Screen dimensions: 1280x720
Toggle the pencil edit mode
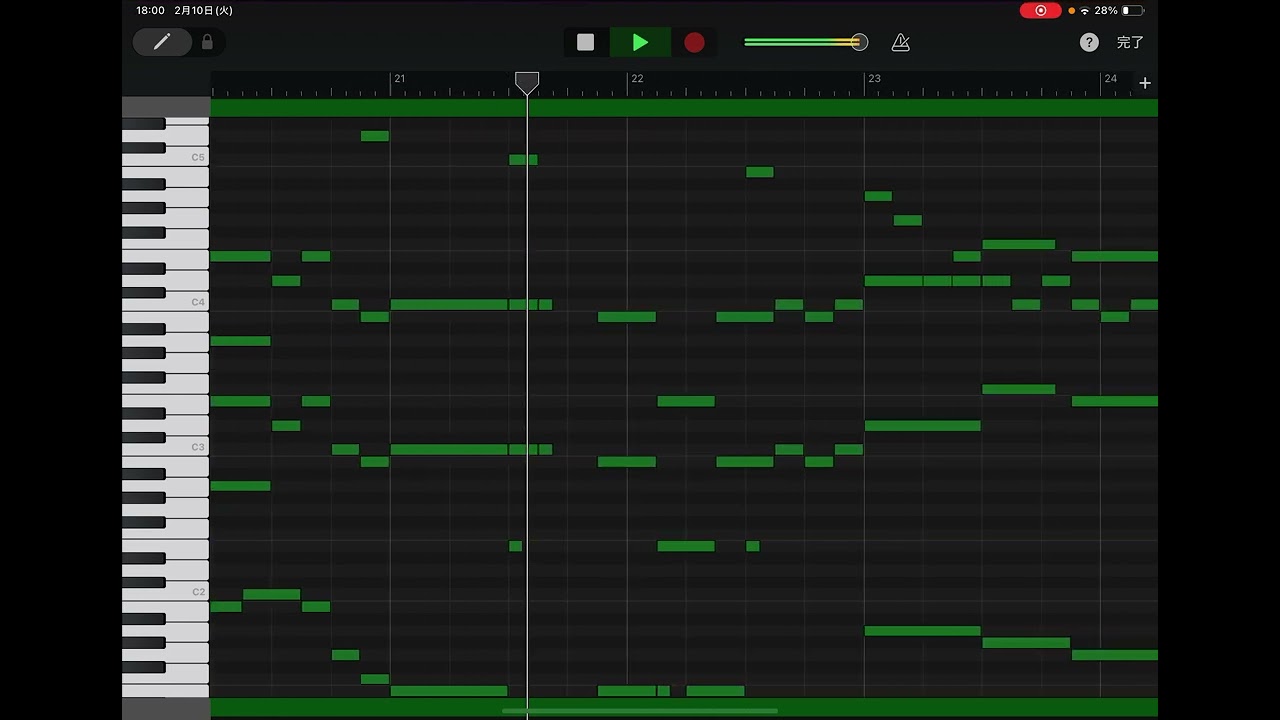(x=162, y=42)
